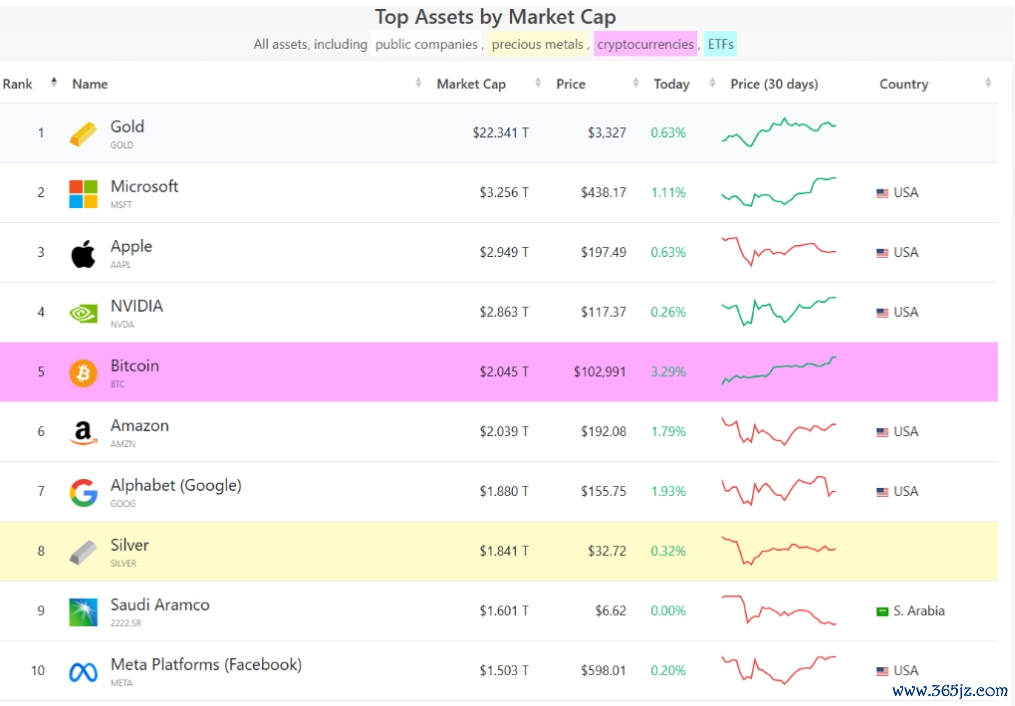Click the USA flag in NVIDIA row
Screen dimensions: 1015x706
(882, 313)
